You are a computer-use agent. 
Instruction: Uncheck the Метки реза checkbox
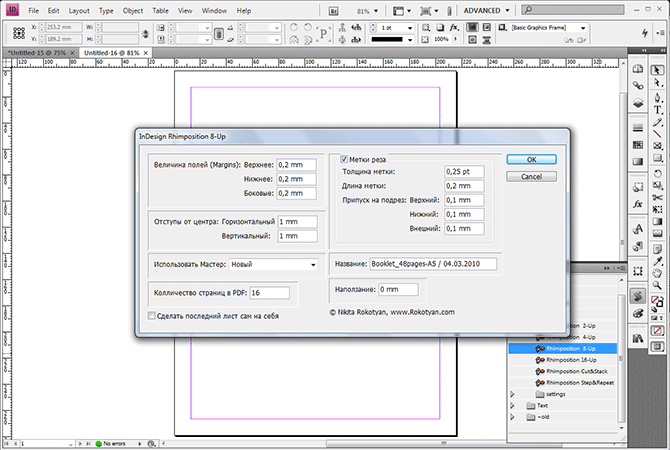tap(345, 158)
